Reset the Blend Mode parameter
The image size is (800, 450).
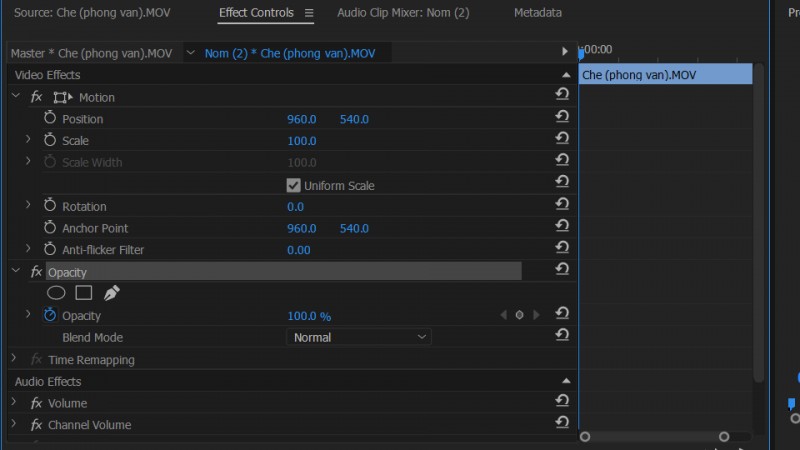[x=562, y=335]
